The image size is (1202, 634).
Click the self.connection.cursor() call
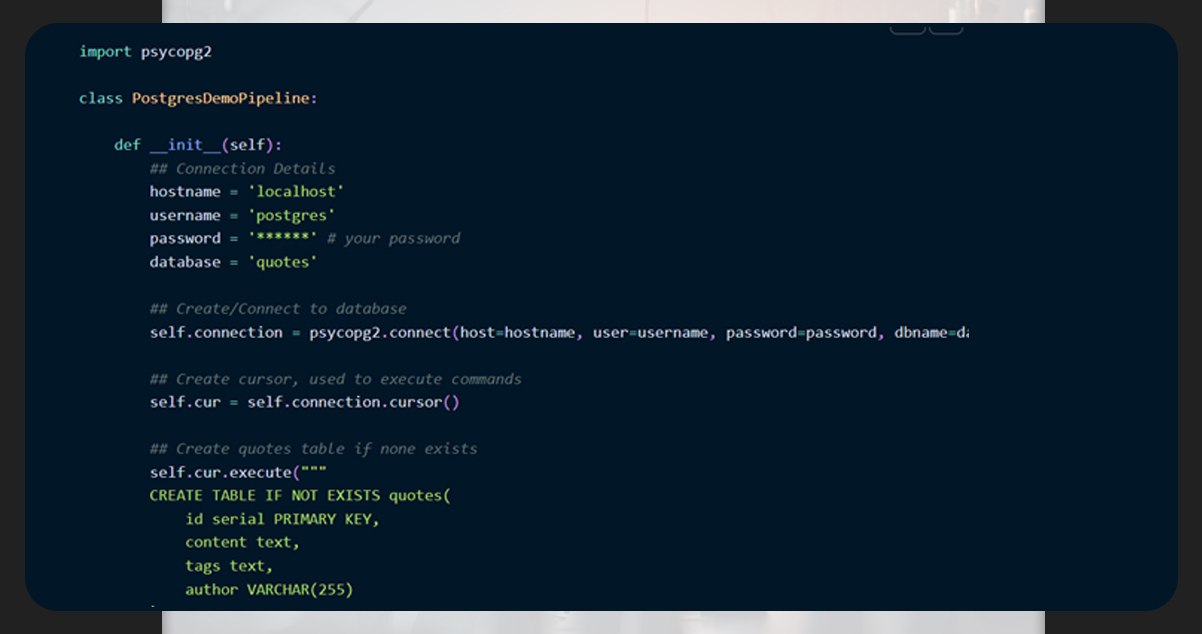tap(353, 402)
